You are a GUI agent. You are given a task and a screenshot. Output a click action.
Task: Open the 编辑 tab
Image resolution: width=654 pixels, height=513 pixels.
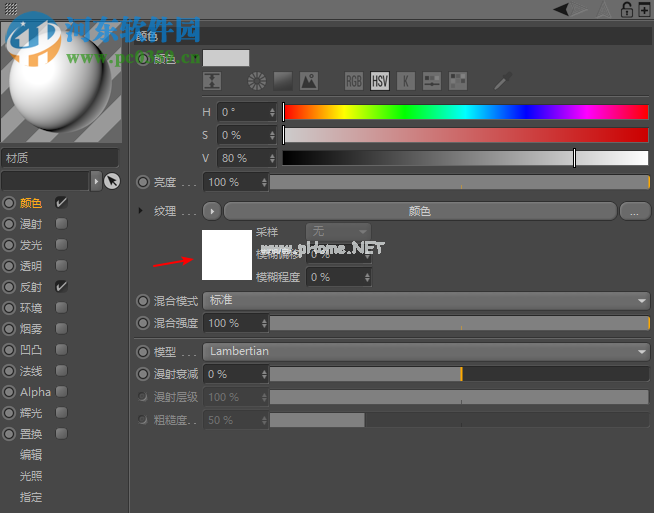[x=31, y=455]
